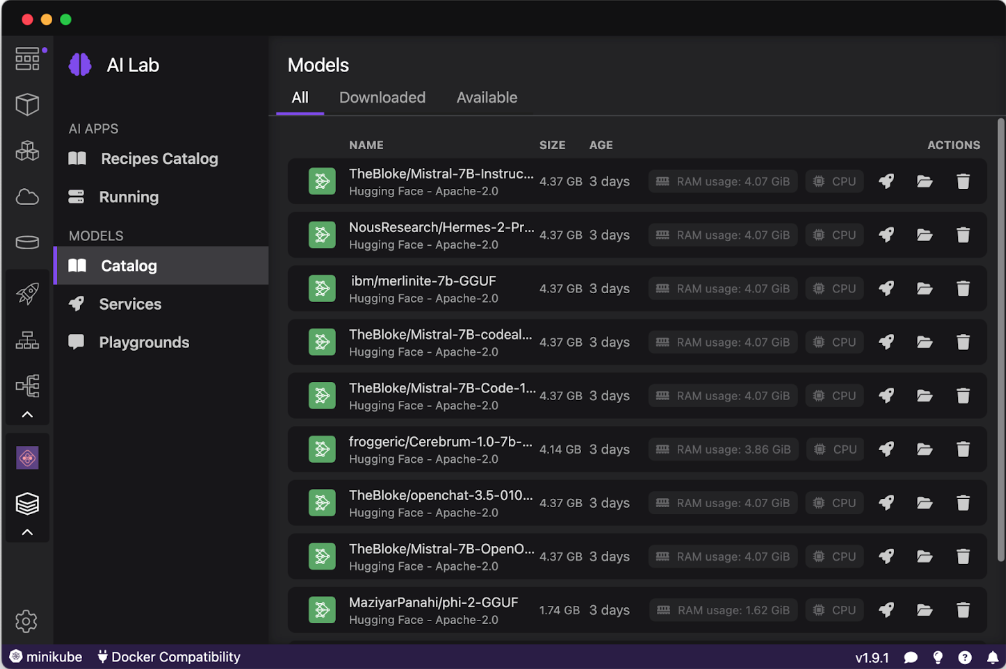Switch to the Downloaded tab

(x=382, y=98)
